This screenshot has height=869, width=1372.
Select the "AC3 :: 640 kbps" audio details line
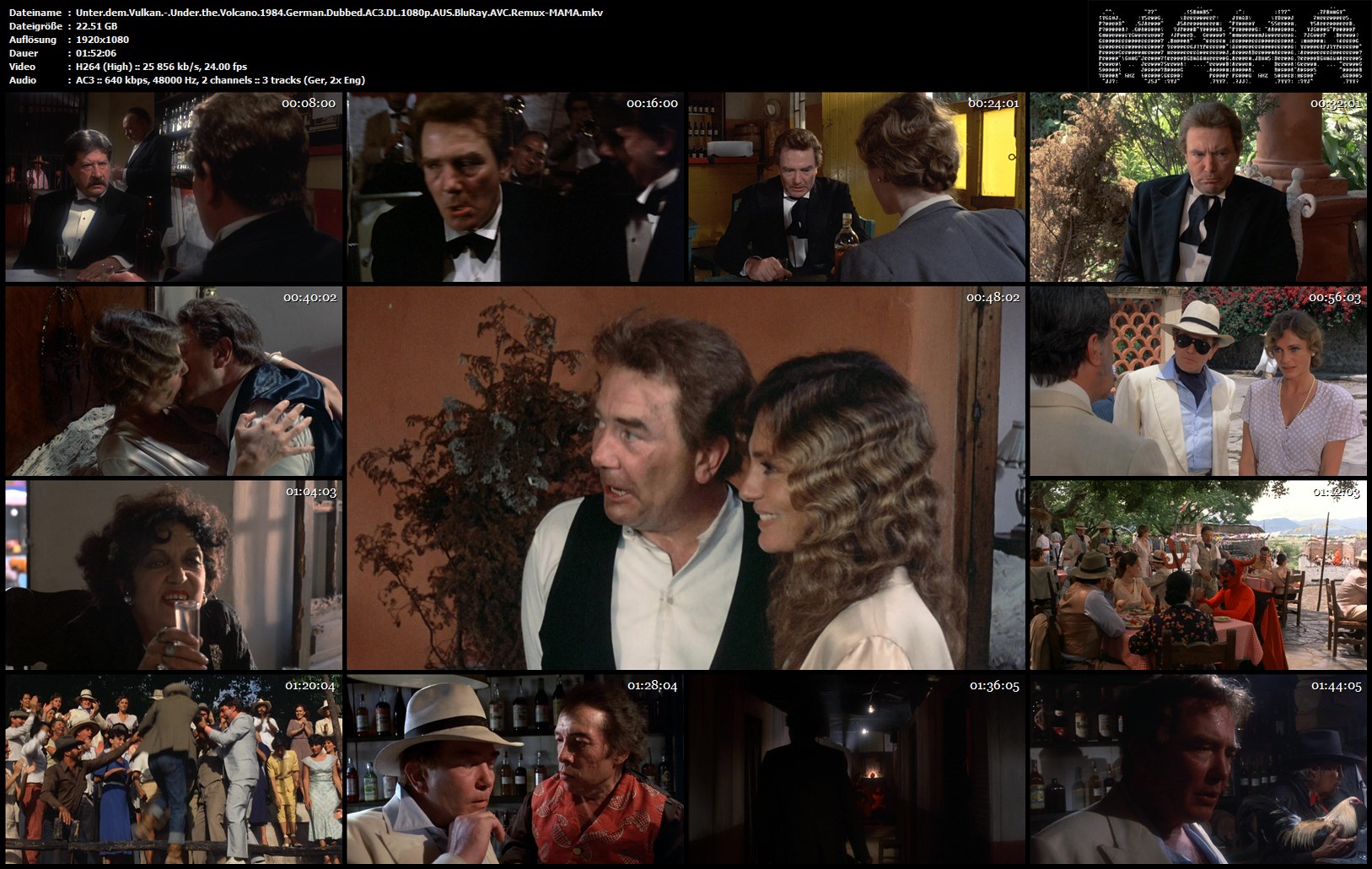pos(220,80)
